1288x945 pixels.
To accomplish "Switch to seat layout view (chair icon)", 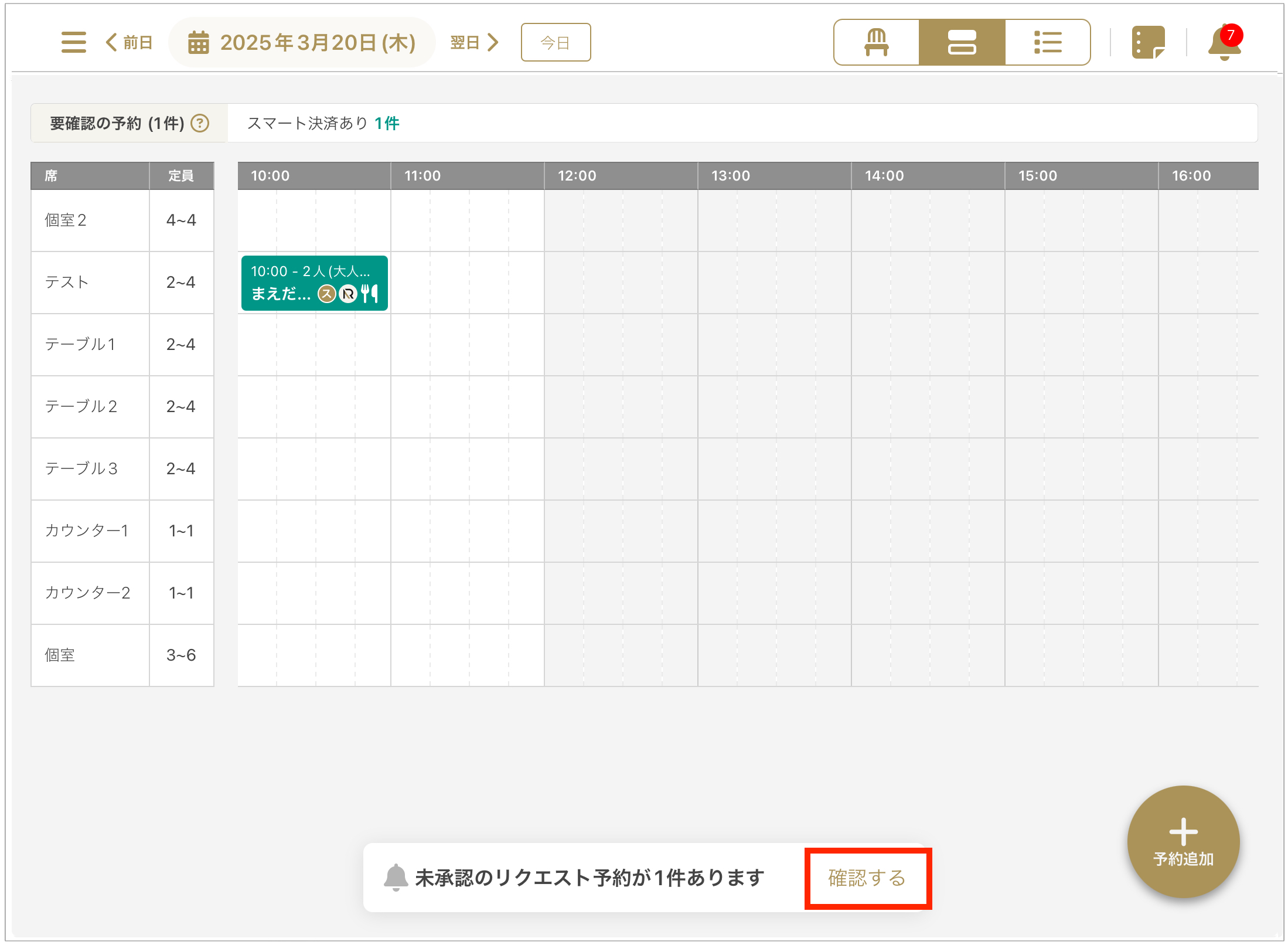I will tap(876, 42).
